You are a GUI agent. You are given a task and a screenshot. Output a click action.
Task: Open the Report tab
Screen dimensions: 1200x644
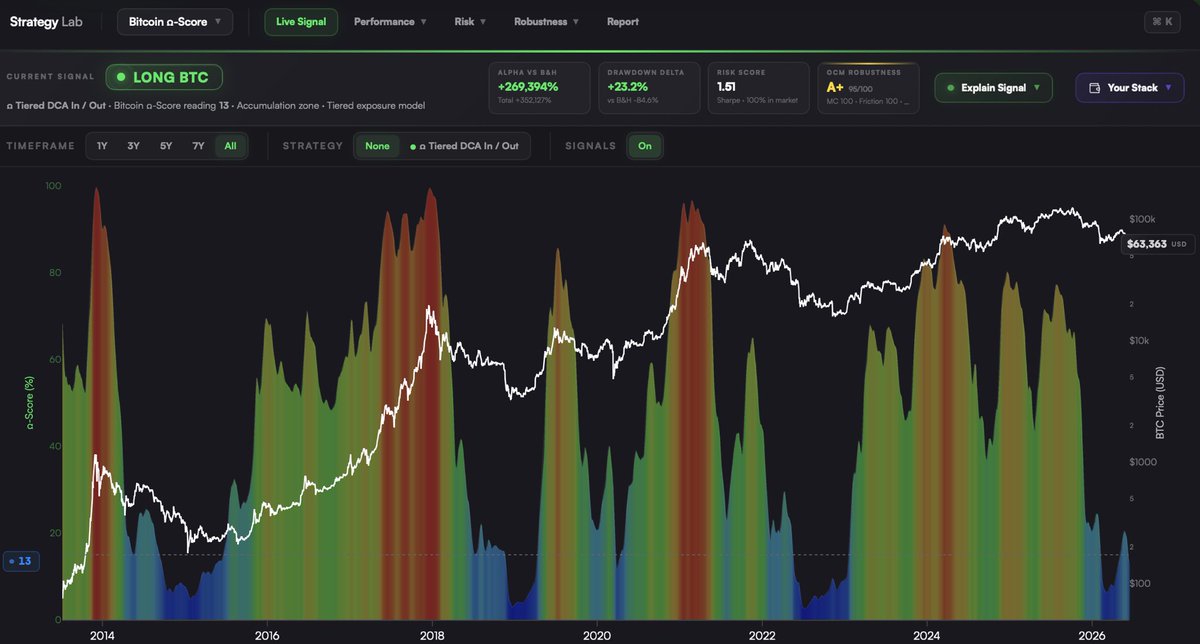click(623, 21)
